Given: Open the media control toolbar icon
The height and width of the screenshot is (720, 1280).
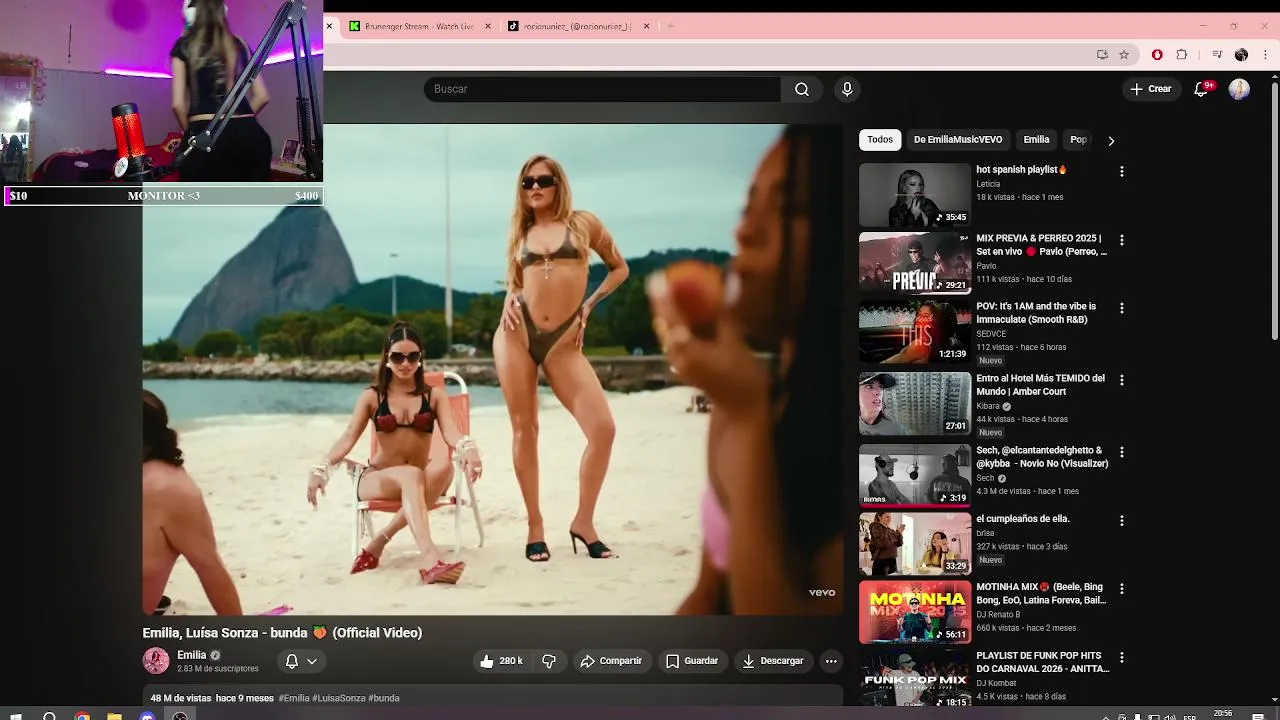Looking at the screenshot, I should click(x=1217, y=55).
